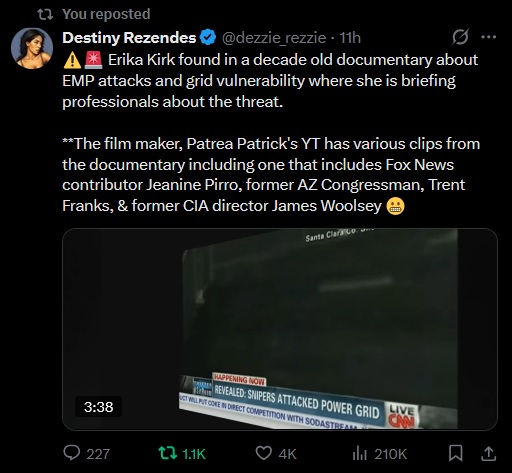The image size is (512, 473).
Task: Expand the tweet by clicking its text
Action: [x=271, y=133]
